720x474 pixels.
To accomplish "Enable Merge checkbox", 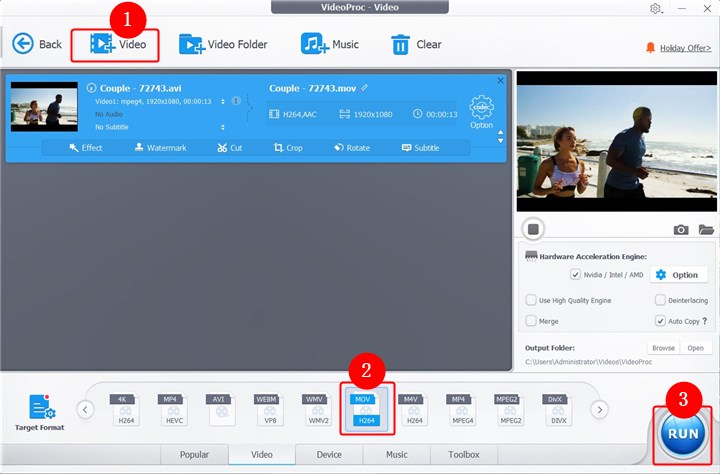I will 531,321.
